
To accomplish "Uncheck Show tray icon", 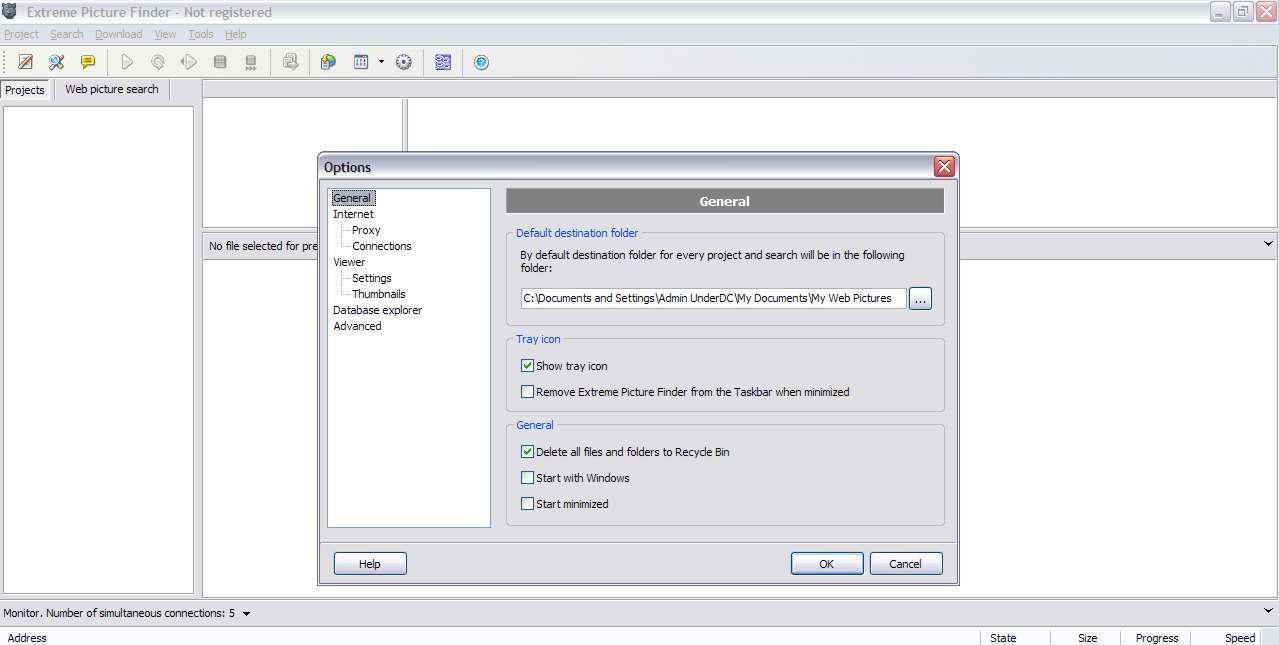I will tap(527, 366).
